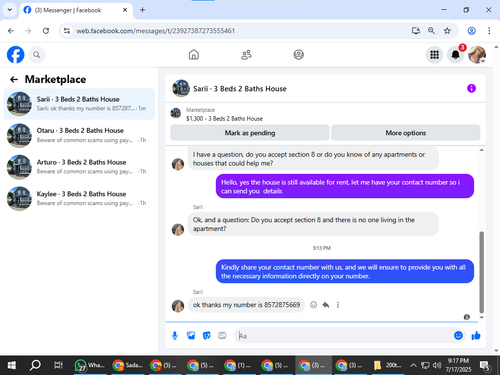Image resolution: width=500 pixels, height=375 pixels.
Task: View site information icon in address bar
Action: tap(67, 31)
